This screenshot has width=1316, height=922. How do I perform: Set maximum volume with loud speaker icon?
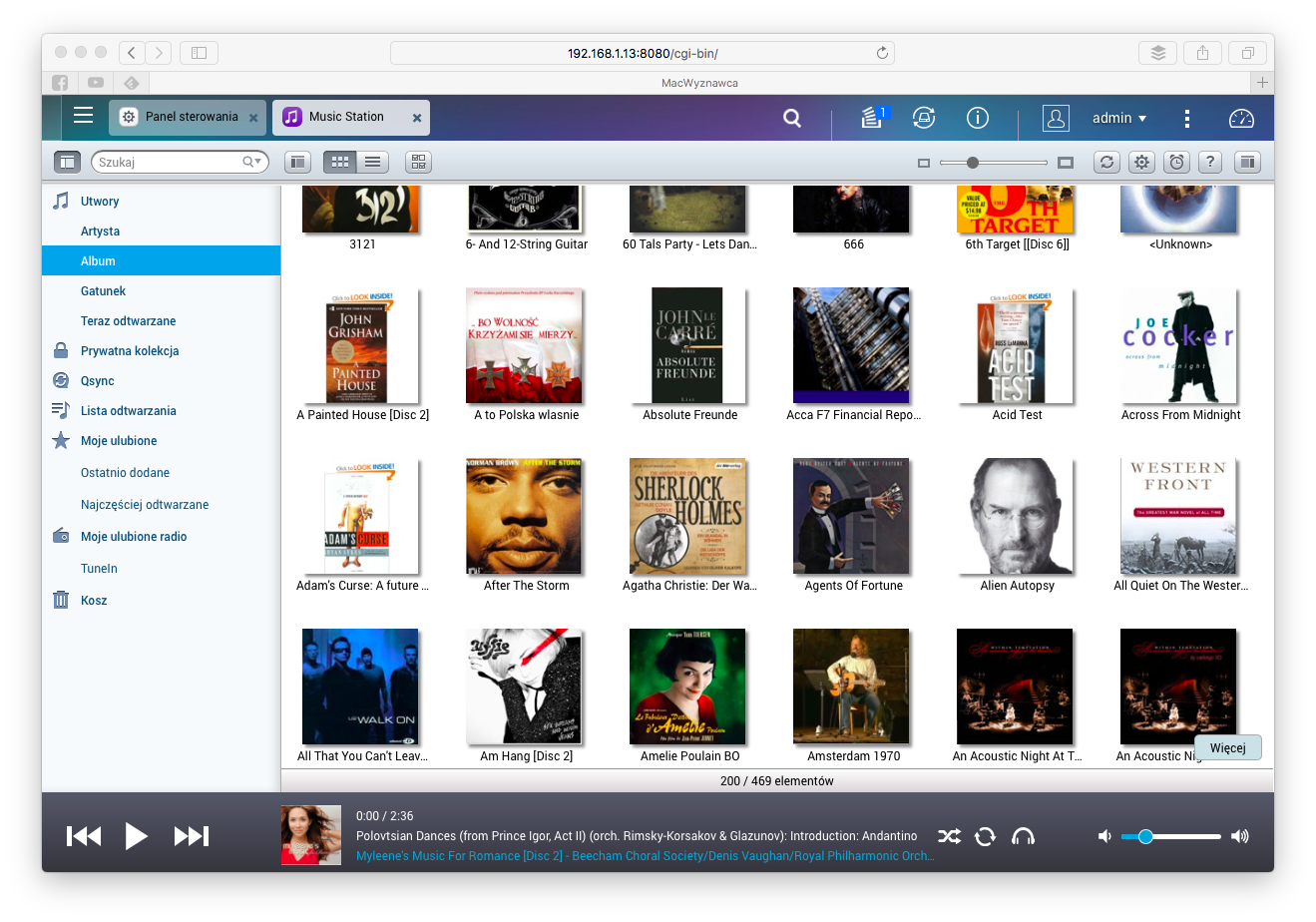[x=1240, y=836]
